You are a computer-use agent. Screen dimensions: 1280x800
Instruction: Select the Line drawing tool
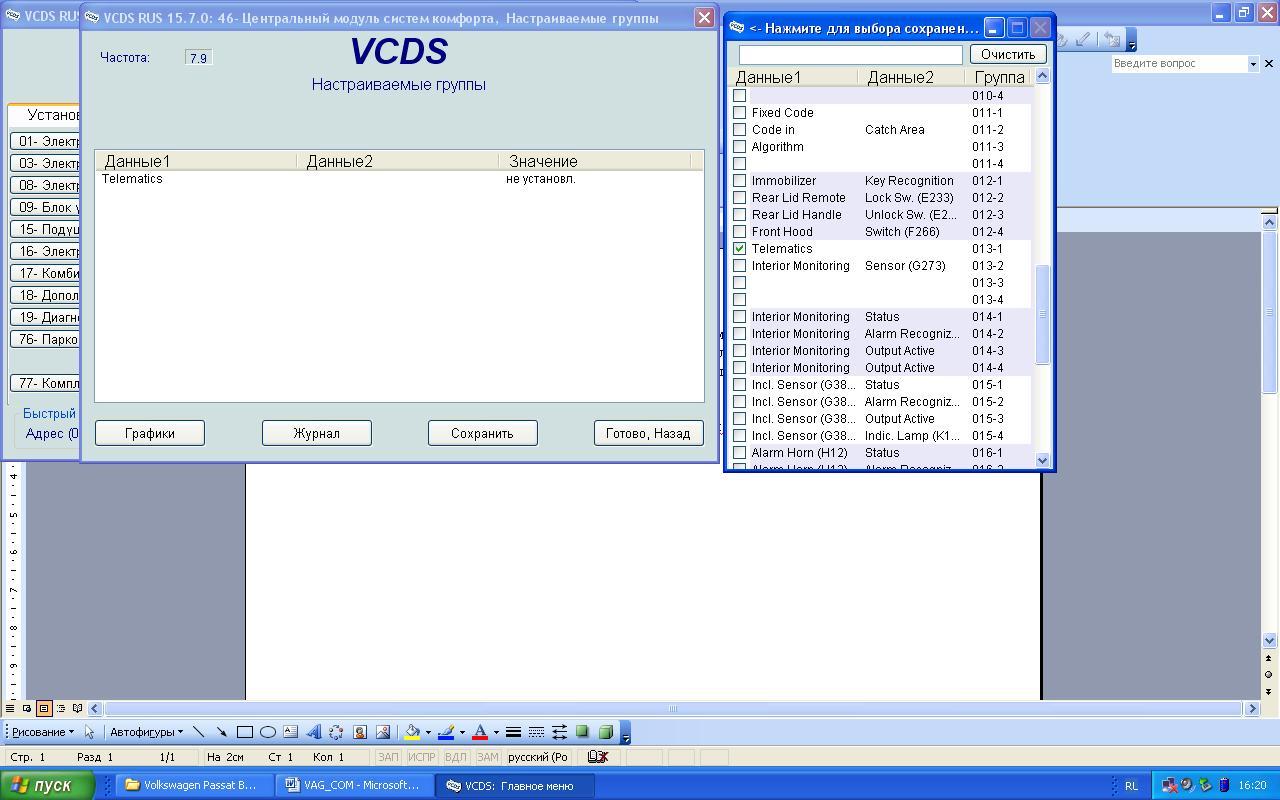point(198,732)
